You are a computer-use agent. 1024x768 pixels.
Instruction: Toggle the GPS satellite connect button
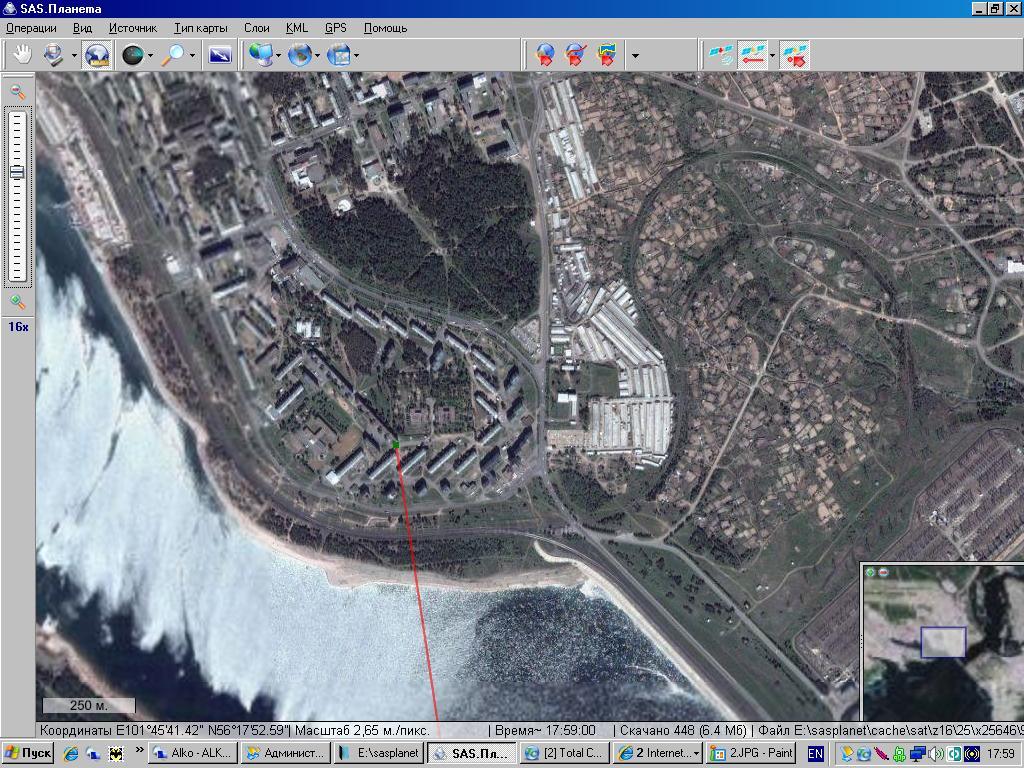720,55
